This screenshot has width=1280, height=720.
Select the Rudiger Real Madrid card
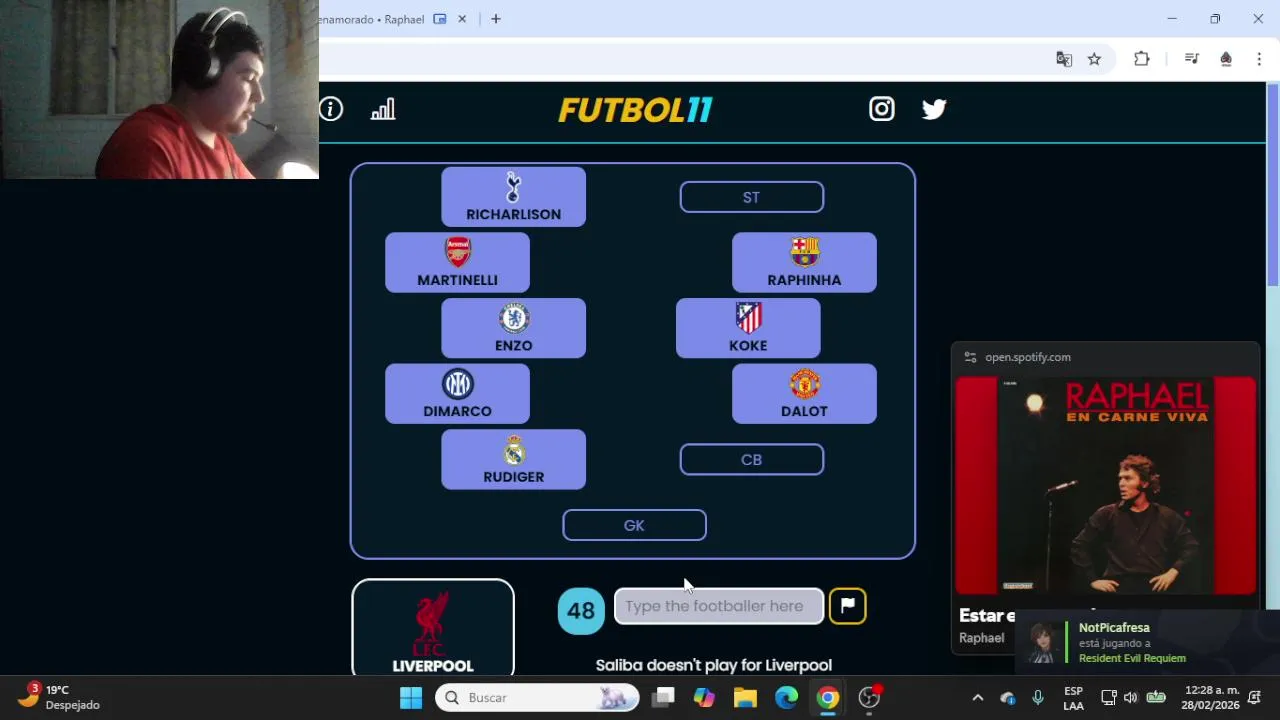(x=513, y=460)
